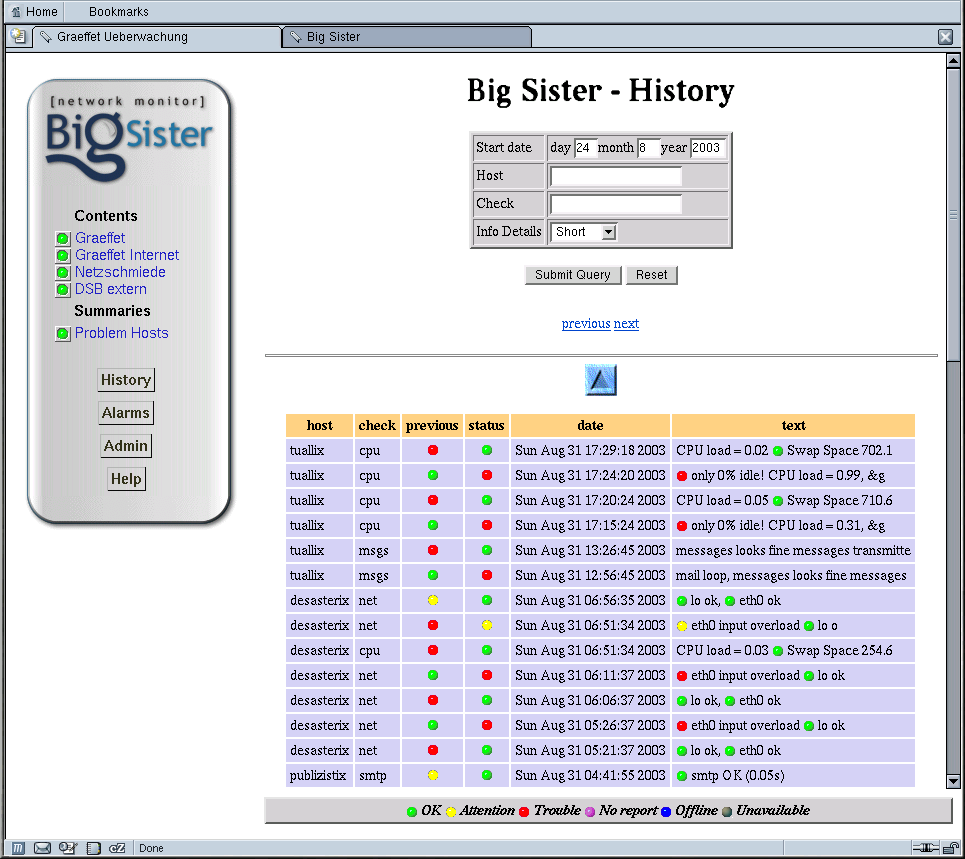Screen dimensions: 965x859
Task: Open the Bookmarks menu
Action: coord(119,12)
